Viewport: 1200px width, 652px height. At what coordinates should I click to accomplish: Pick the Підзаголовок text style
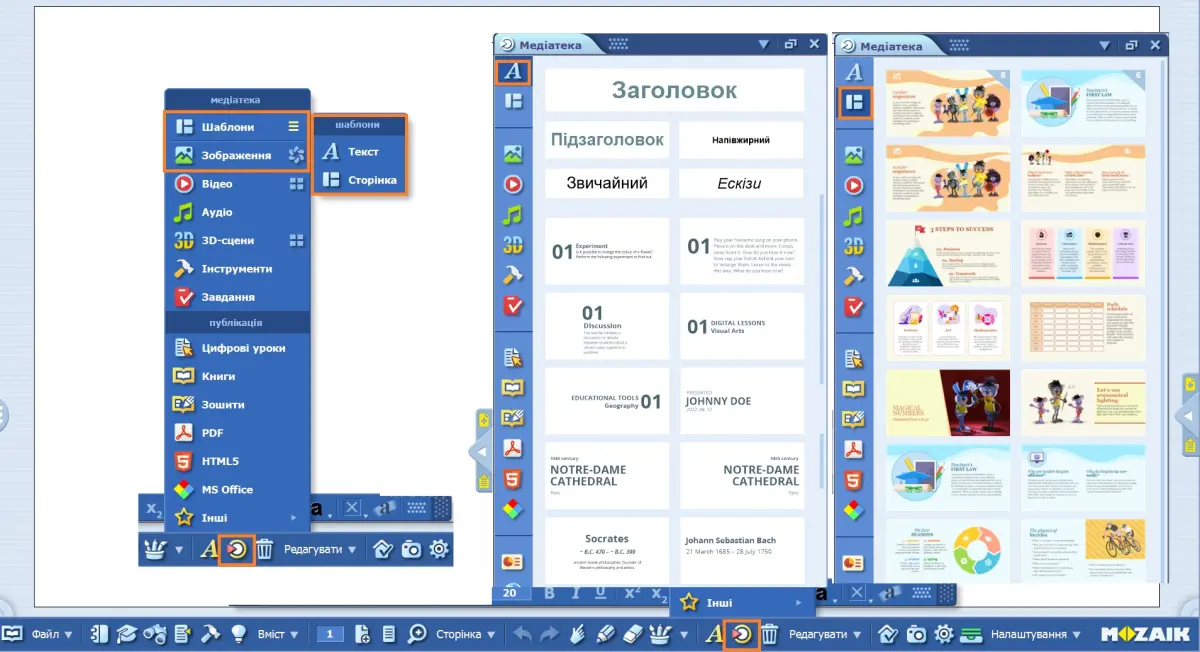(607, 140)
